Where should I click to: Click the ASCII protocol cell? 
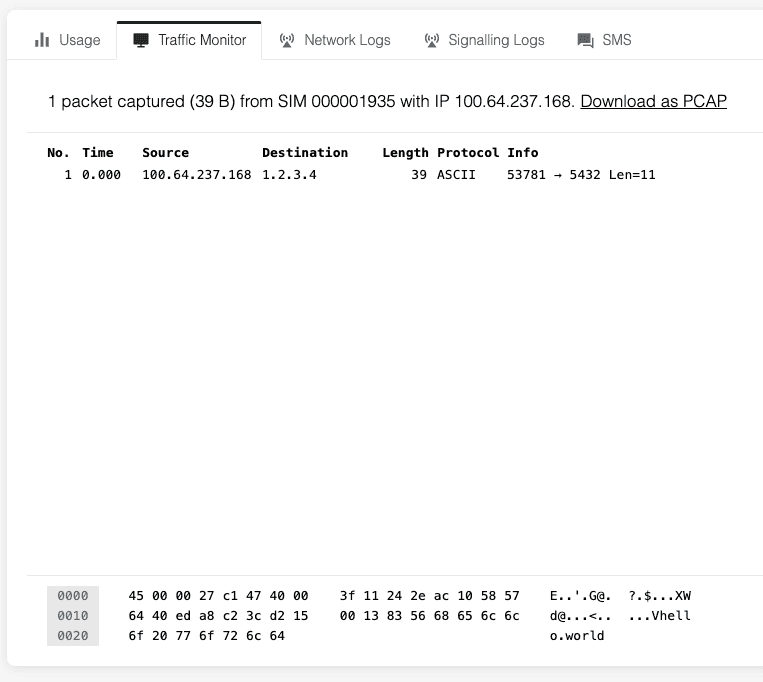[456, 175]
